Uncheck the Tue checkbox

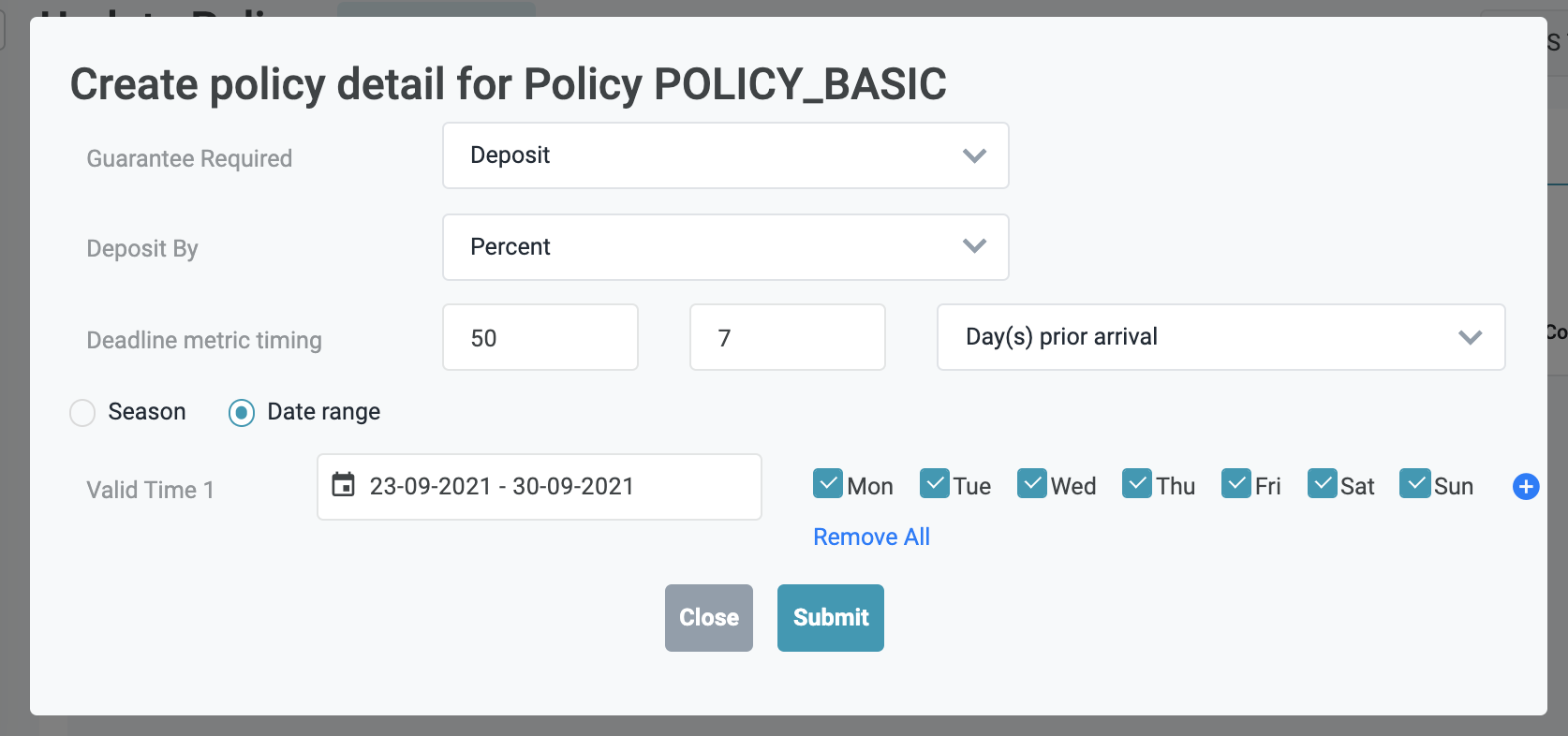(x=935, y=484)
